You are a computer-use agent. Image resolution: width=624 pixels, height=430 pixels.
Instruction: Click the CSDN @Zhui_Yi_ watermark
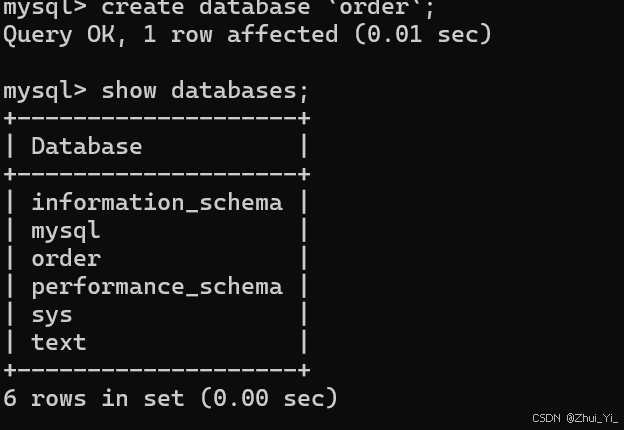point(575,418)
